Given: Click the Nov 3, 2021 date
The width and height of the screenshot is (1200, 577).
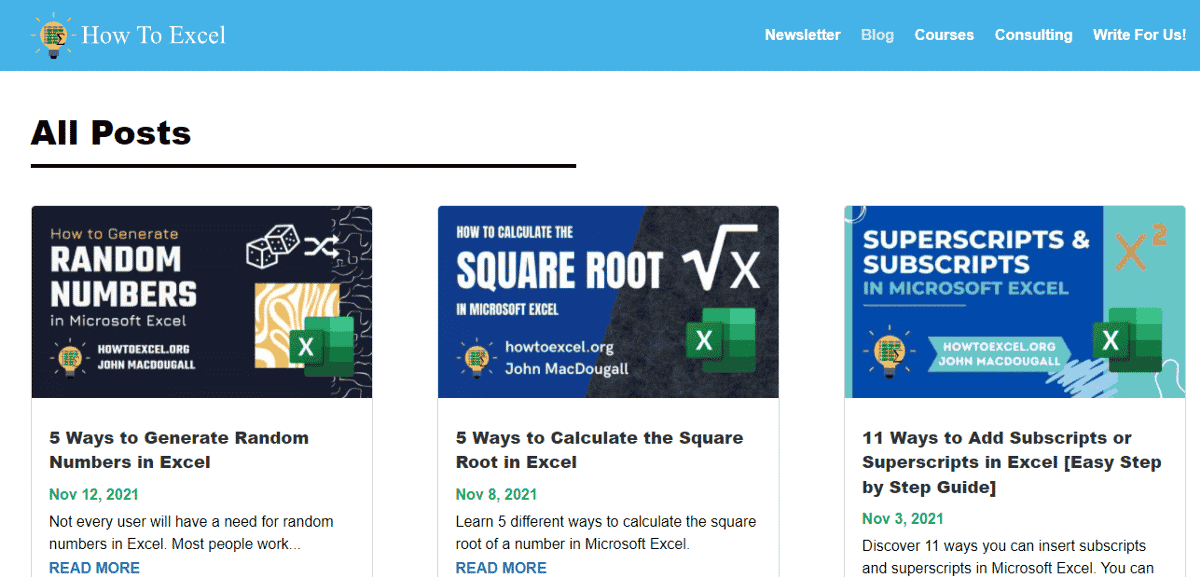Looking at the screenshot, I should pos(903,519).
